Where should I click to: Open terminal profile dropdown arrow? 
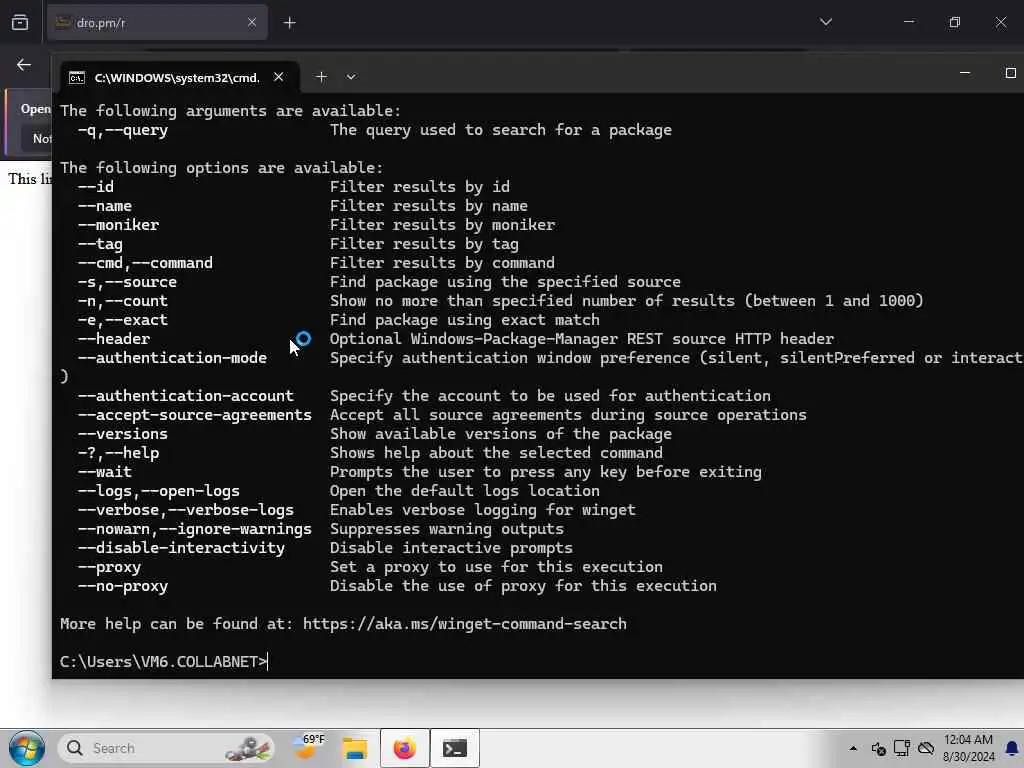point(351,77)
